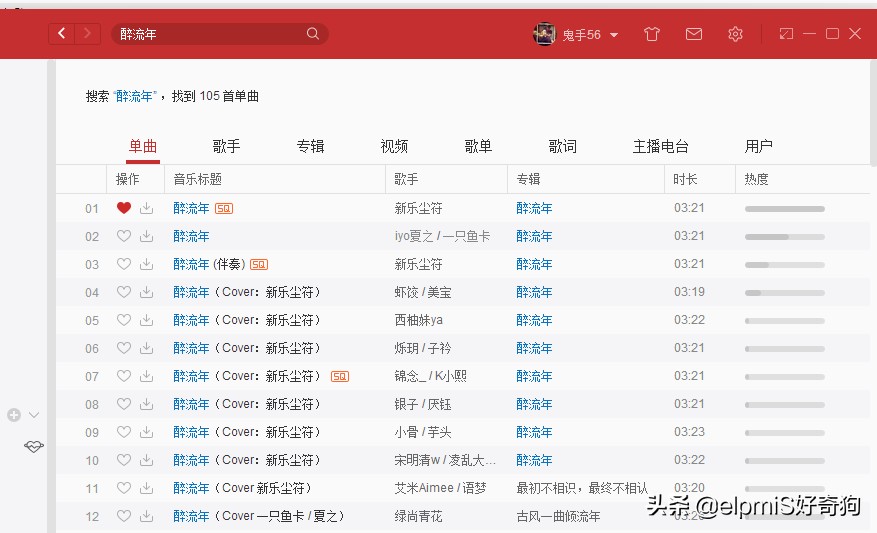Open the 主播电台 tab
Screen dimensions: 877x533
coord(661,147)
